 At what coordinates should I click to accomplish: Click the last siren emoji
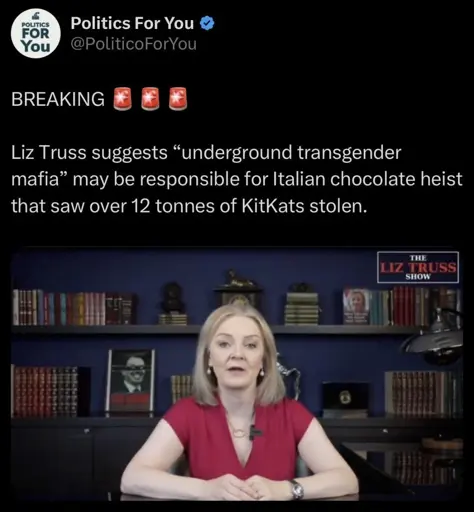pyautogui.click(x=178, y=99)
